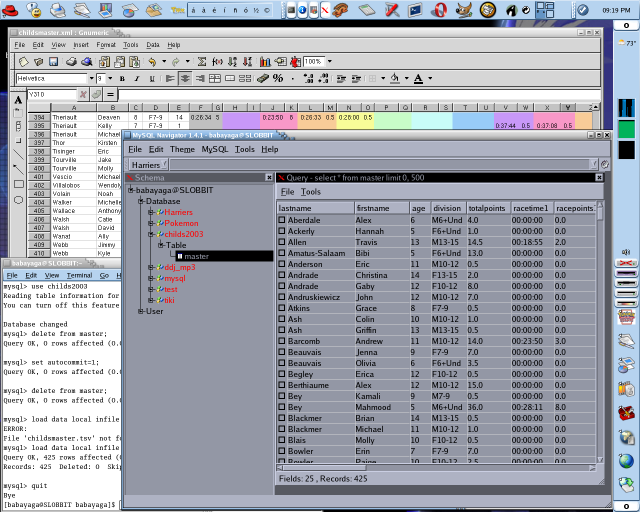Select the ellipse drawing tool in Gnumeric
Viewport: 640px width, 512px height.
point(18,200)
